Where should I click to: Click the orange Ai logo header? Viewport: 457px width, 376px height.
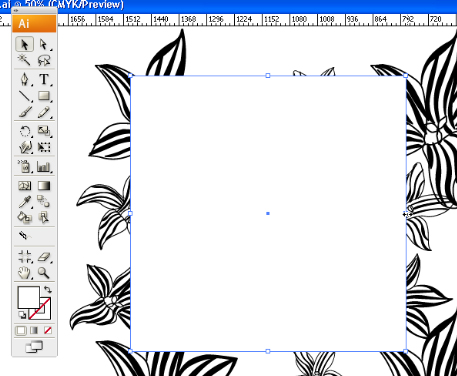tap(34, 23)
